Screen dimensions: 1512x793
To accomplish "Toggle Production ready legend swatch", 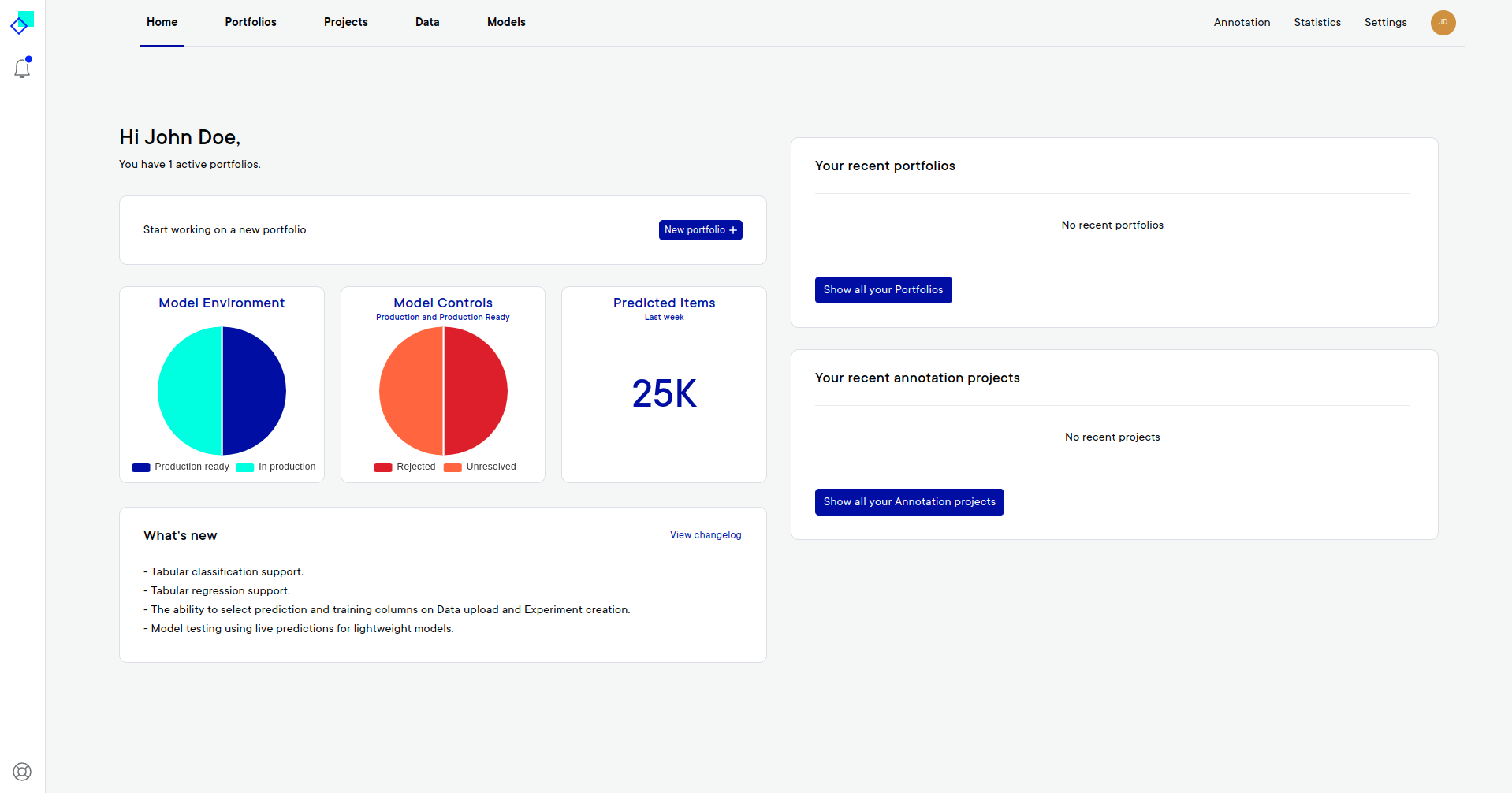I will pyautogui.click(x=141, y=467).
